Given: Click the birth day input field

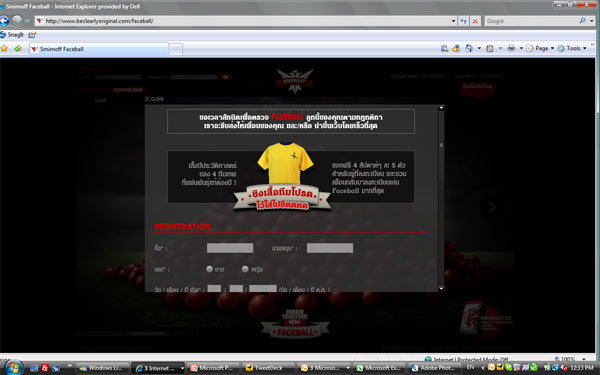Looking at the screenshot, I should click(x=214, y=288).
